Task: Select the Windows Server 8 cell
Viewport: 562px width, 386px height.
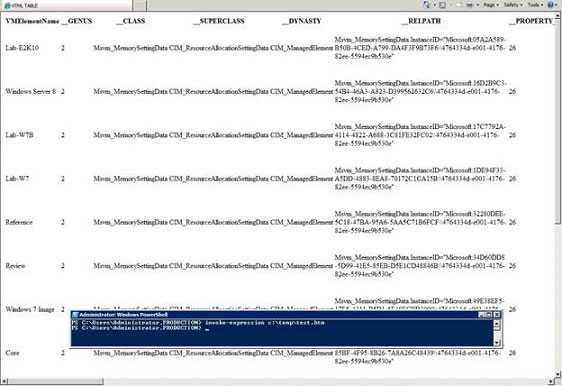Action: [x=31, y=92]
